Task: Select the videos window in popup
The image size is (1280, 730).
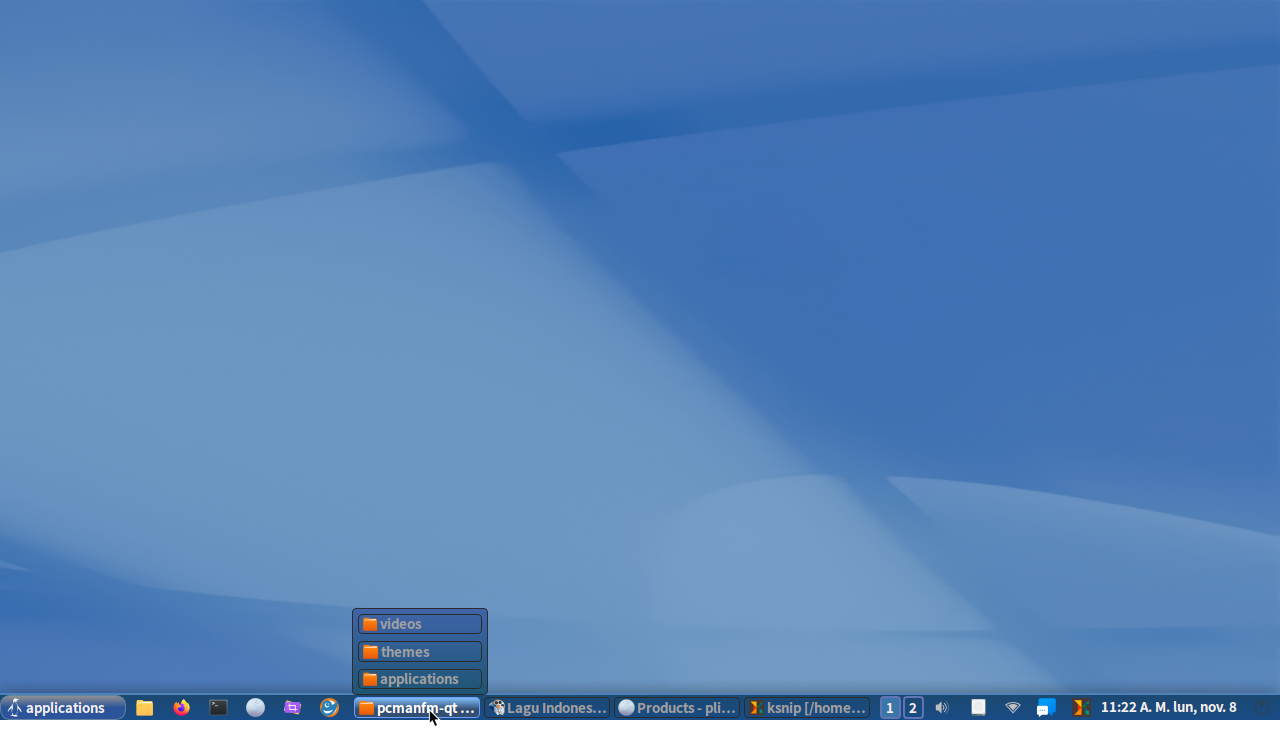Action: 420,624
